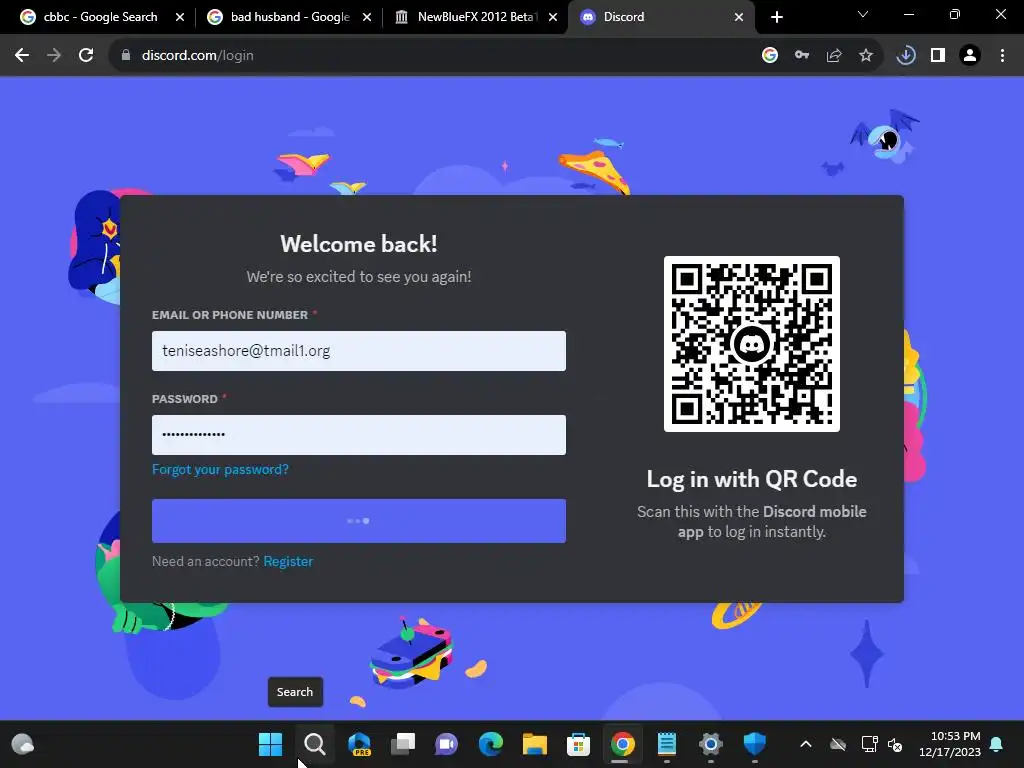
Task: Open Settings gear on taskbar
Action: click(x=711, y=744)
